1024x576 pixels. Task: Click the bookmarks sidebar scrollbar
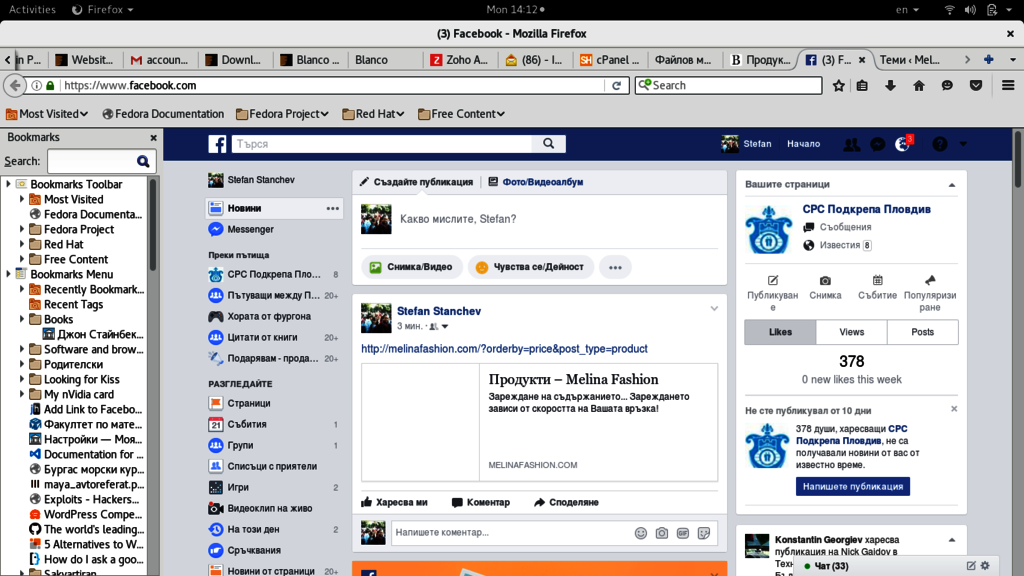tap(153, 224)
